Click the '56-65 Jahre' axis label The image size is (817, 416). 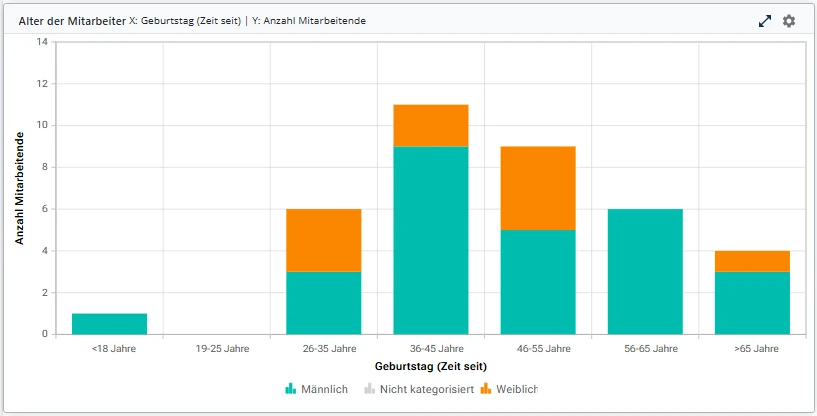click(651, 349)
